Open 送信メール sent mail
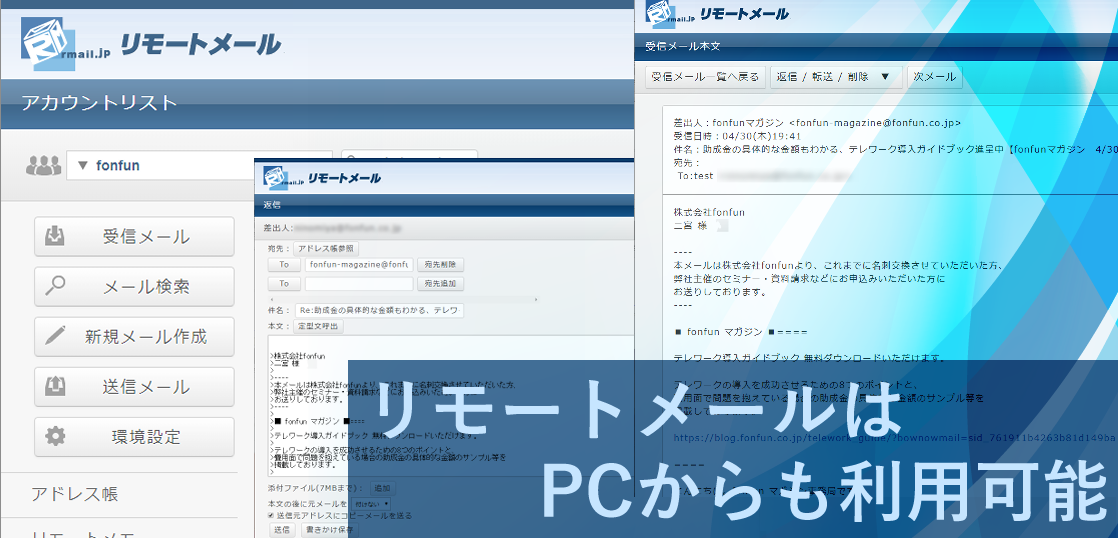Screen dimensions: 1118x538 tap(134, 387)
